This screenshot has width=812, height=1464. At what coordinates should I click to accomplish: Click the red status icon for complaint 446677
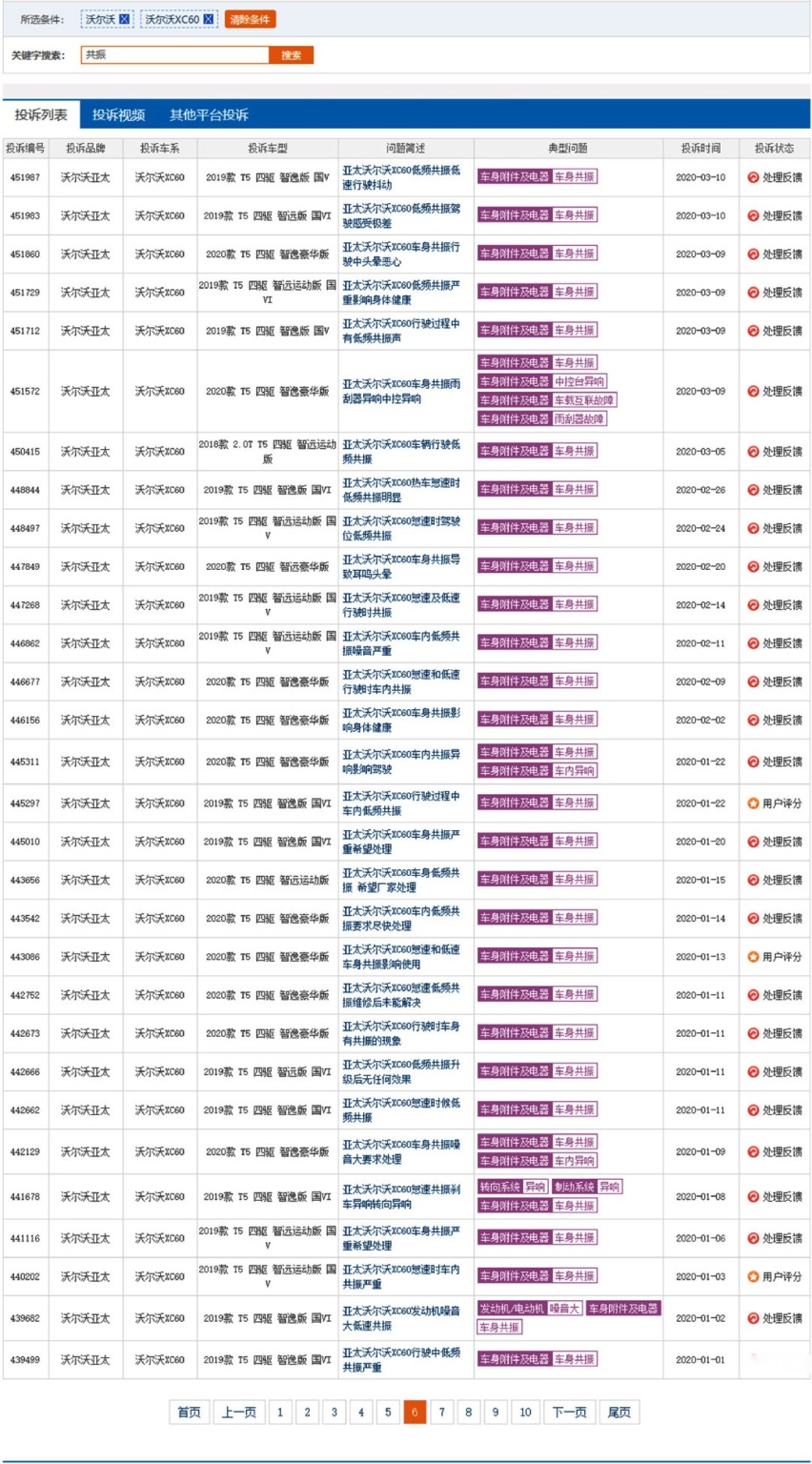coord(753,681)
